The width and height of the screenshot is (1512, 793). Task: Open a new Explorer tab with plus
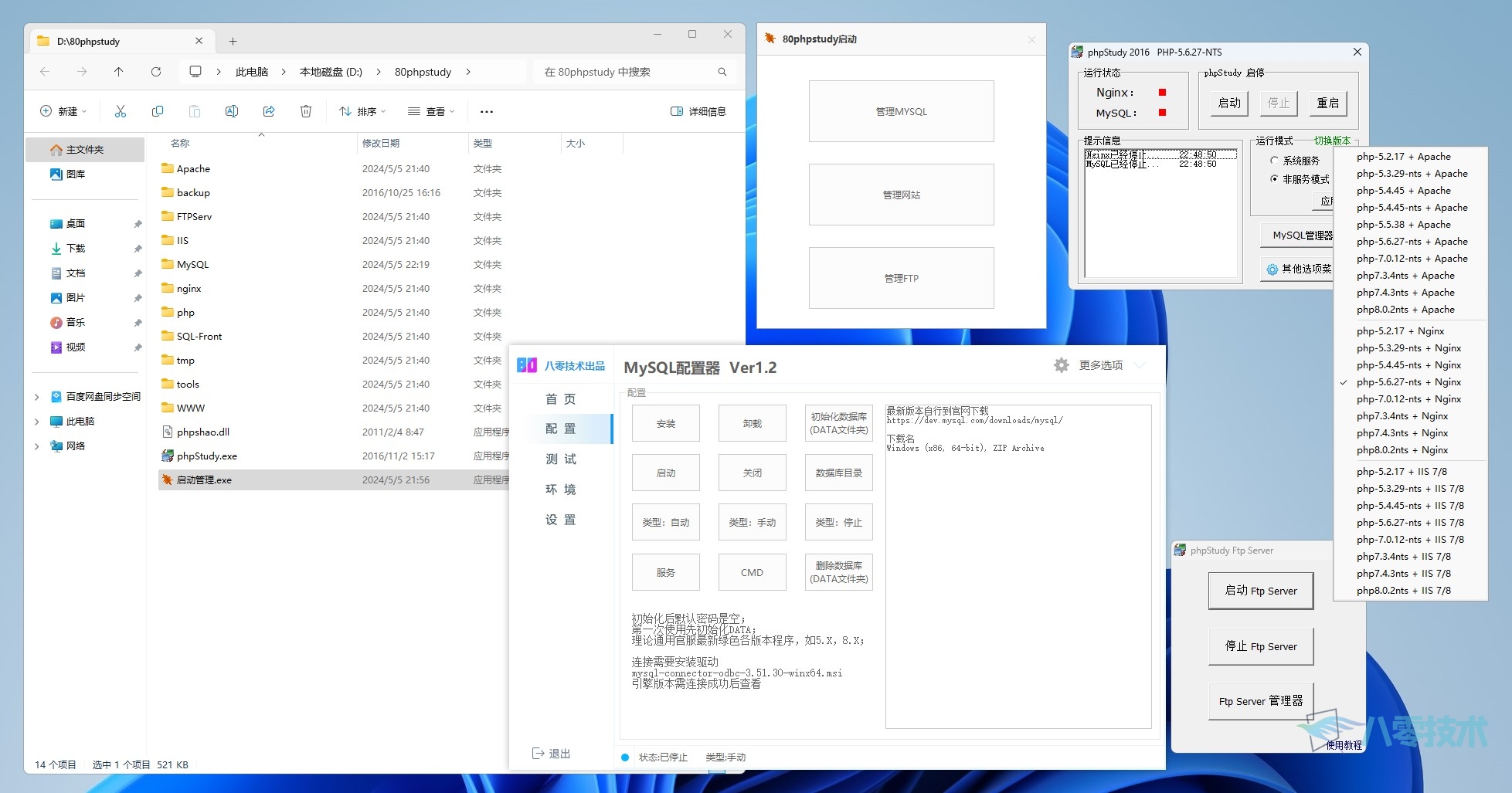[x=233, y=41]
